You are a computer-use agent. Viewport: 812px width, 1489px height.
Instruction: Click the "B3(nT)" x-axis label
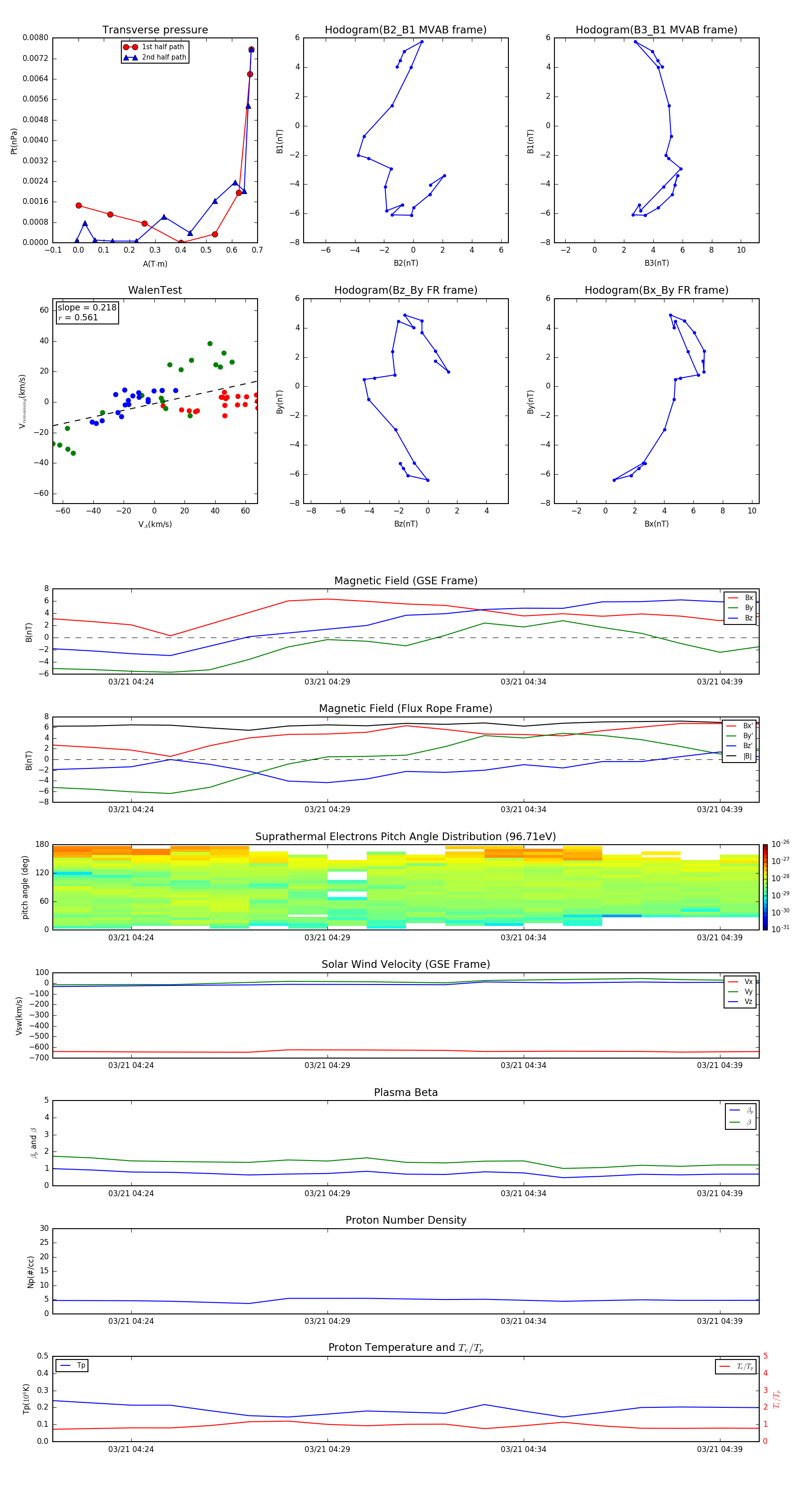click(656, 263)
